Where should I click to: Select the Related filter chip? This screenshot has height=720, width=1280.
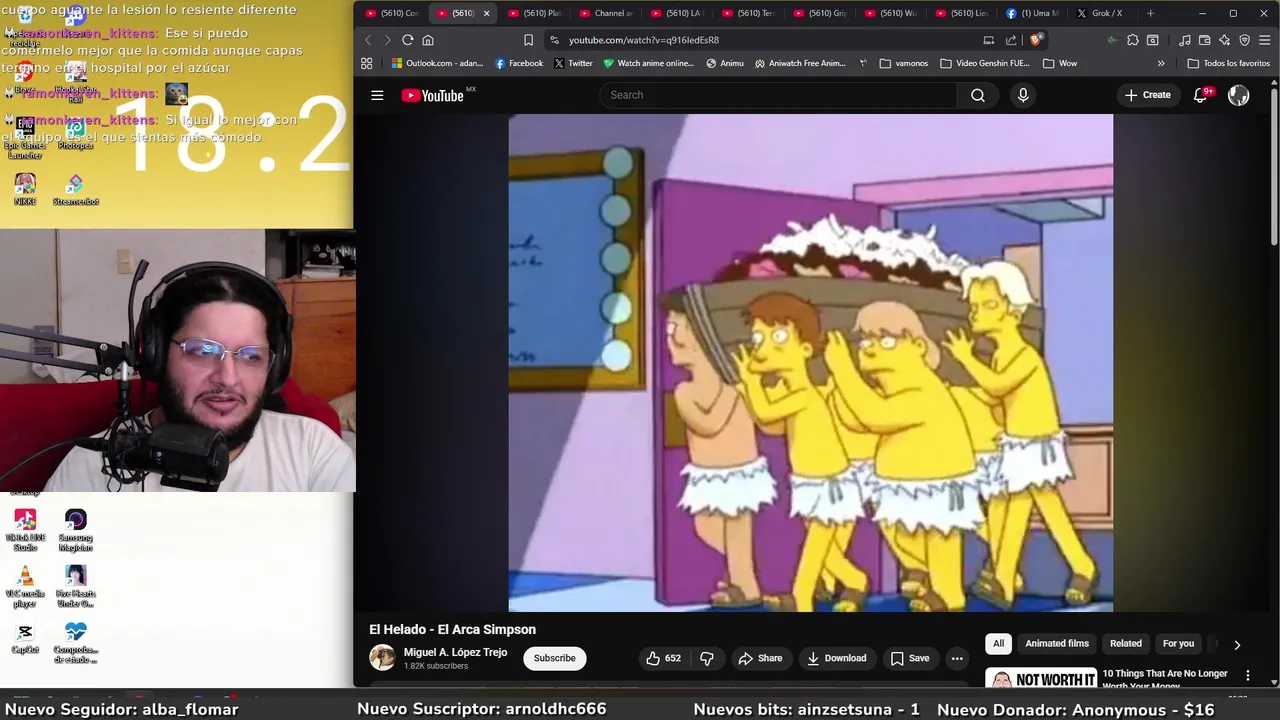pos(1125,644)
